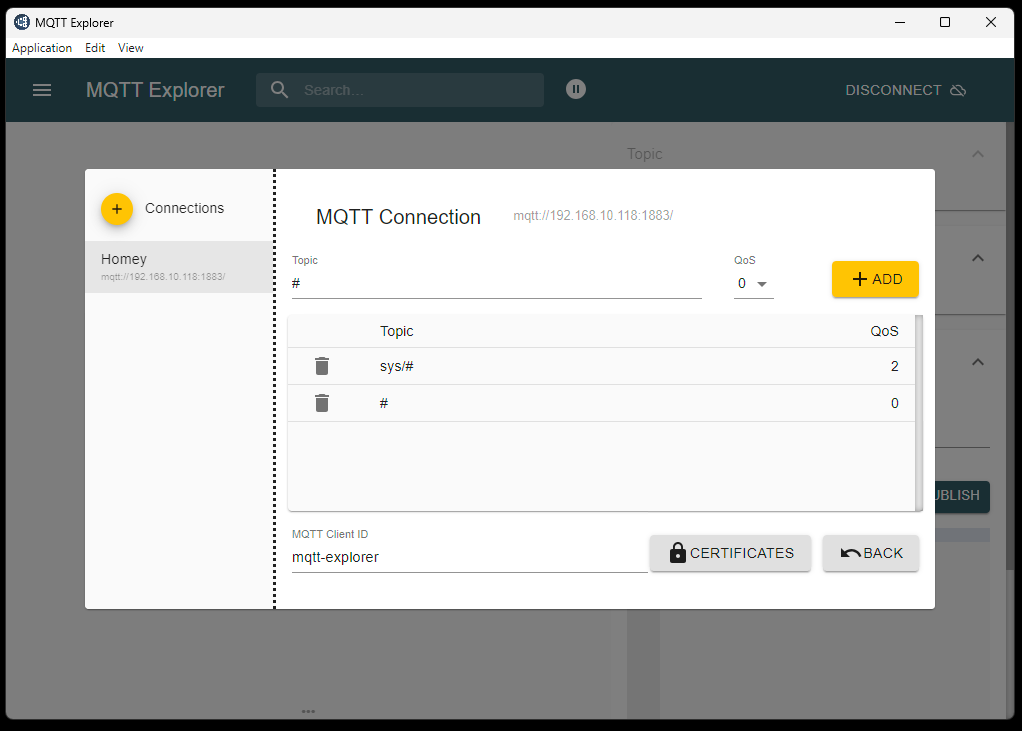Screen dimensions: 1022x731
Task: Click the Connections label
Action: pyautogui.click(x=184, y=208)
